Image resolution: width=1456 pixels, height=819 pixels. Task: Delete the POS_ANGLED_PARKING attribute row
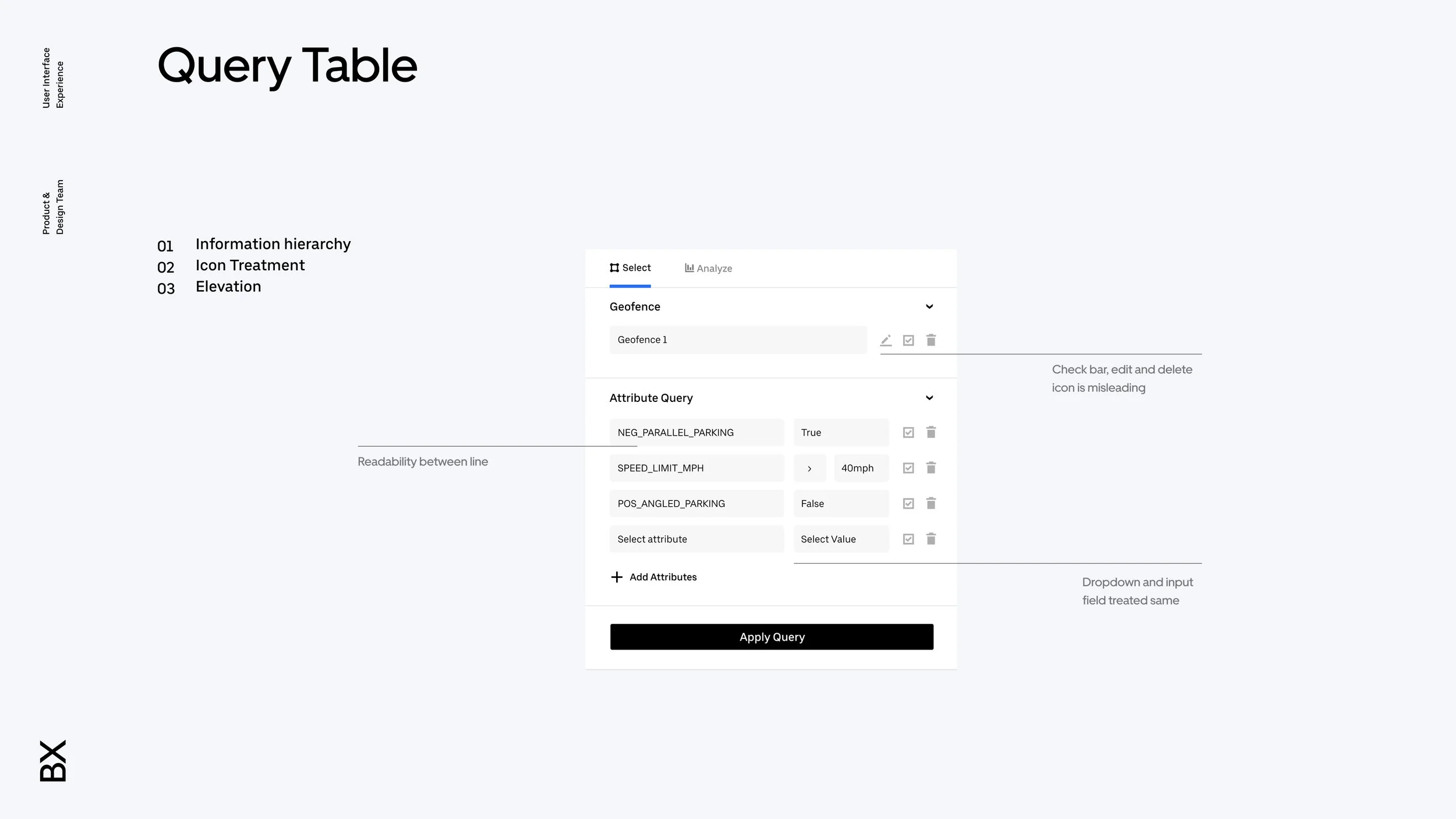coord(931,503)
